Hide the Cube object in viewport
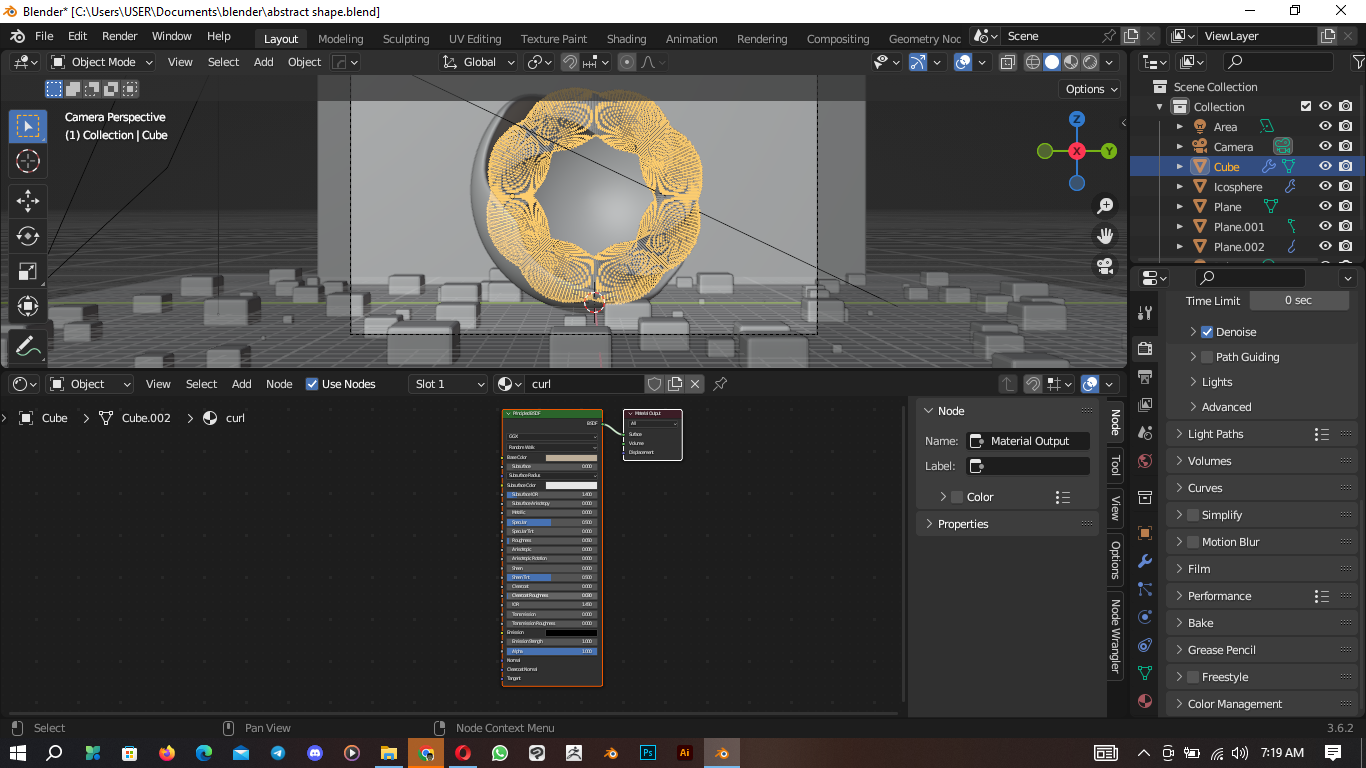 (x=1325, y=167)
